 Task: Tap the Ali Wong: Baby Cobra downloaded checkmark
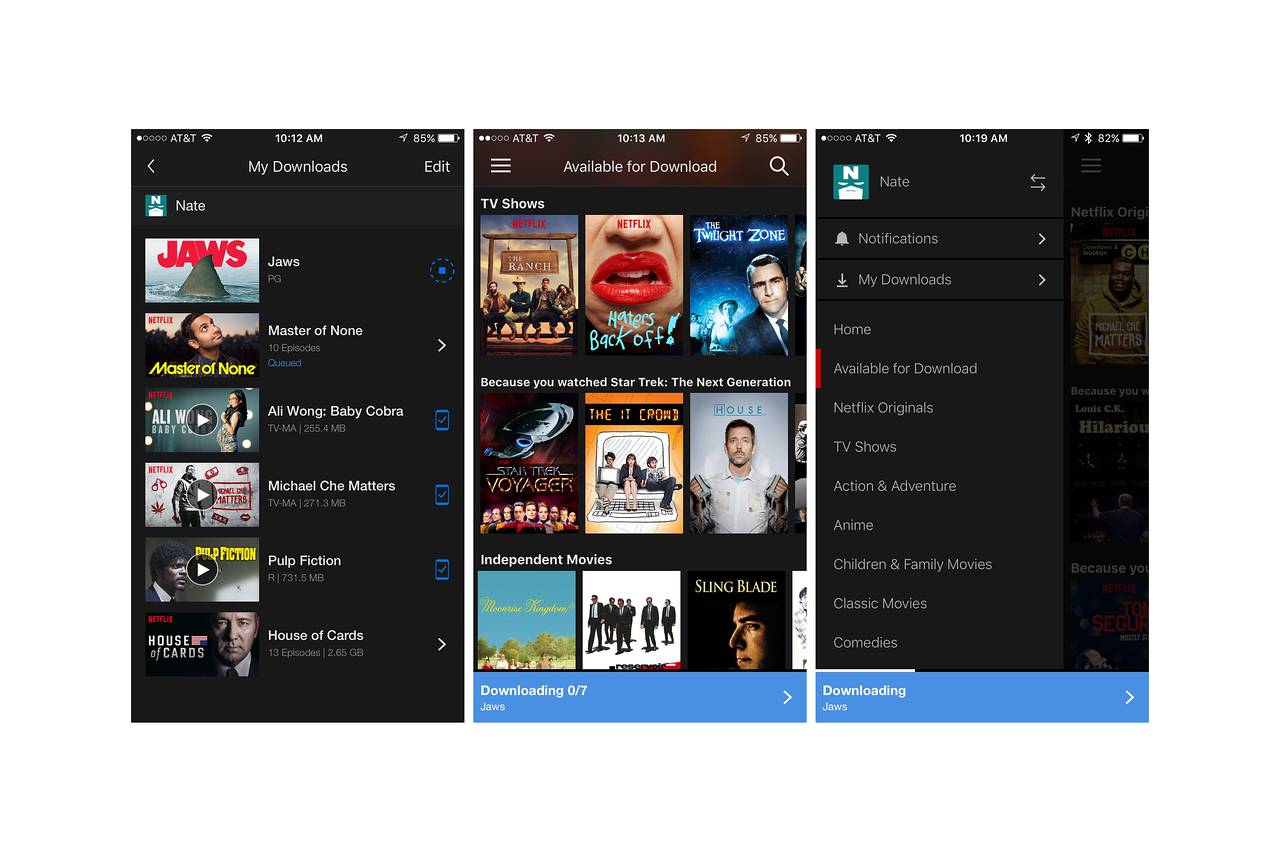(x=442, y=420)
